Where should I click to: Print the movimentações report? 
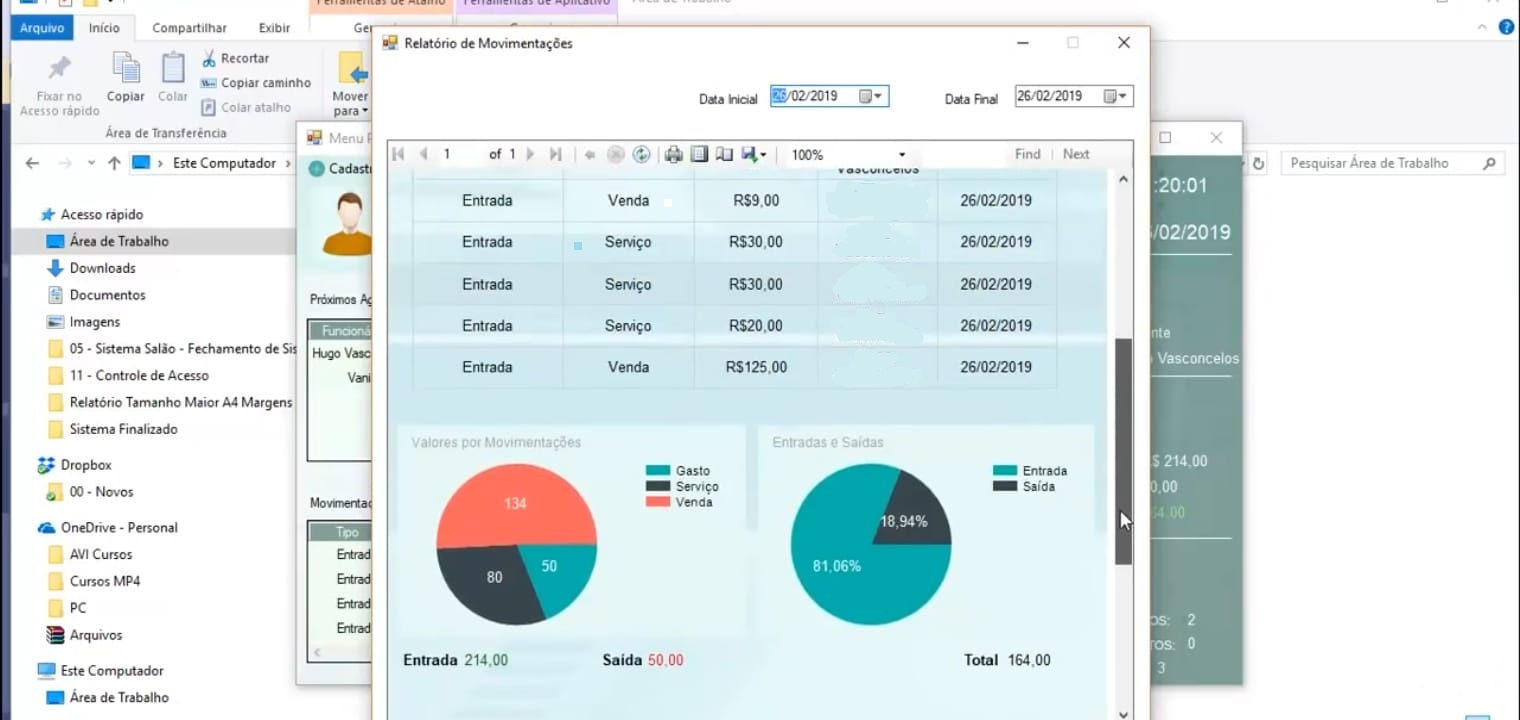coord(674,154)
